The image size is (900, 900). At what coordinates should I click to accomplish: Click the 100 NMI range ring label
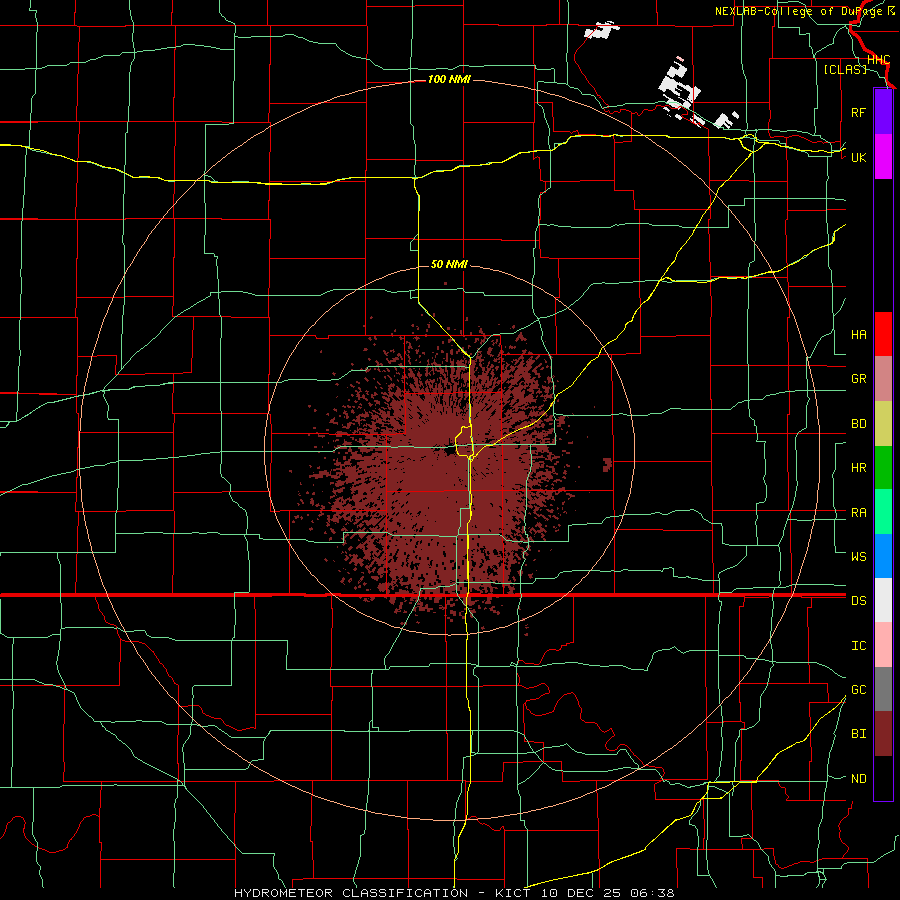click(449, 79)
